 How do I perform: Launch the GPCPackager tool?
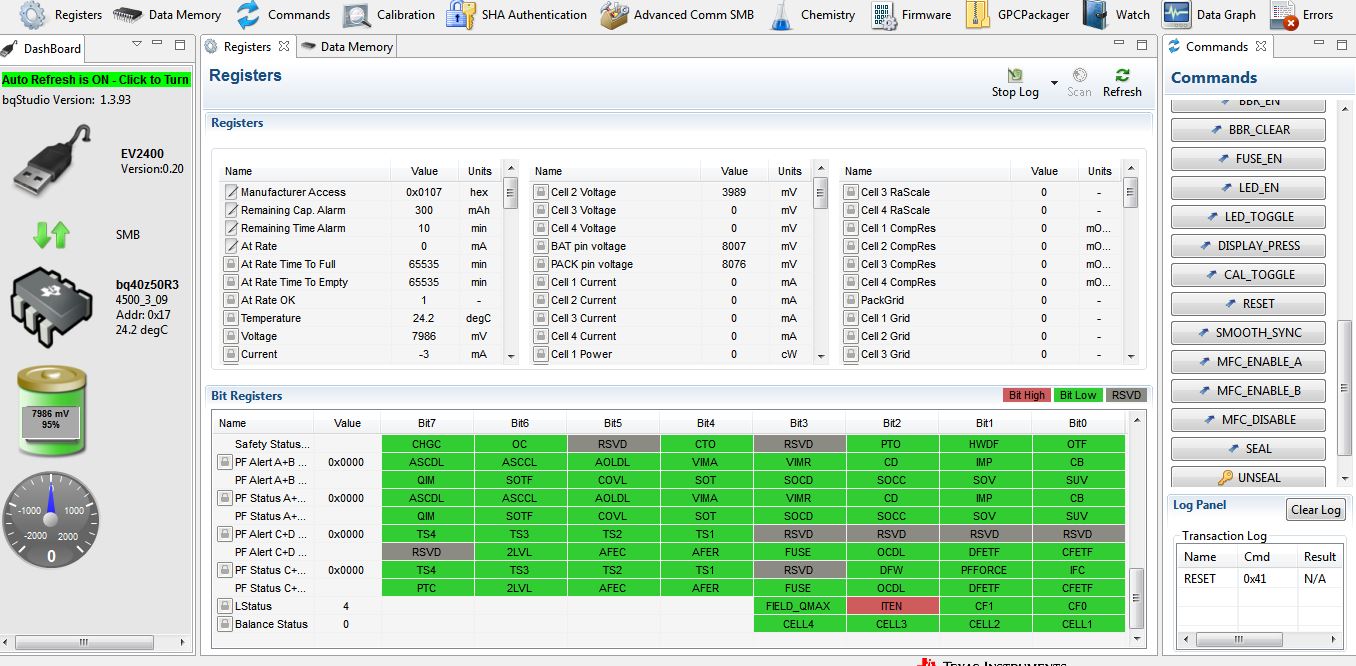tap(1017, 15)
